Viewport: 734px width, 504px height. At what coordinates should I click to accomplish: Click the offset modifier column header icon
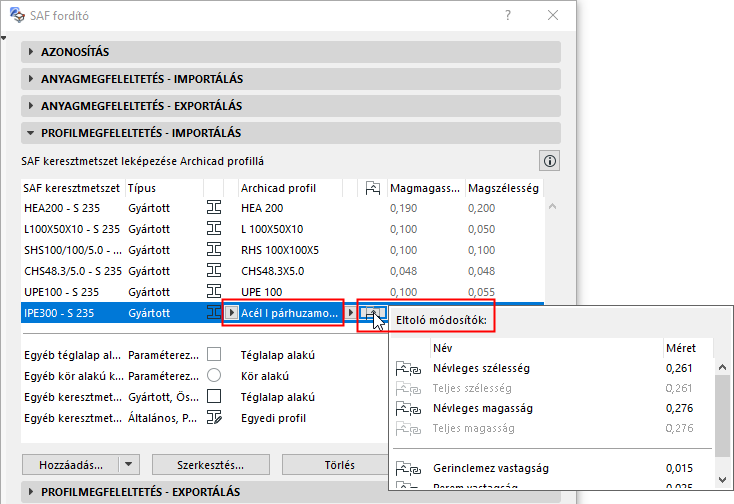[373, 188]
